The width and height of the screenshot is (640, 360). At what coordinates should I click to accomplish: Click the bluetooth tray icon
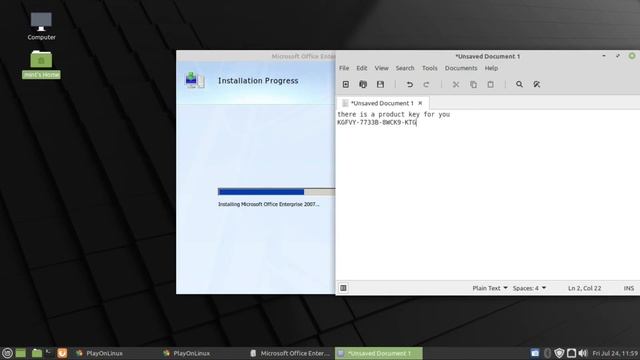(547, 353)
